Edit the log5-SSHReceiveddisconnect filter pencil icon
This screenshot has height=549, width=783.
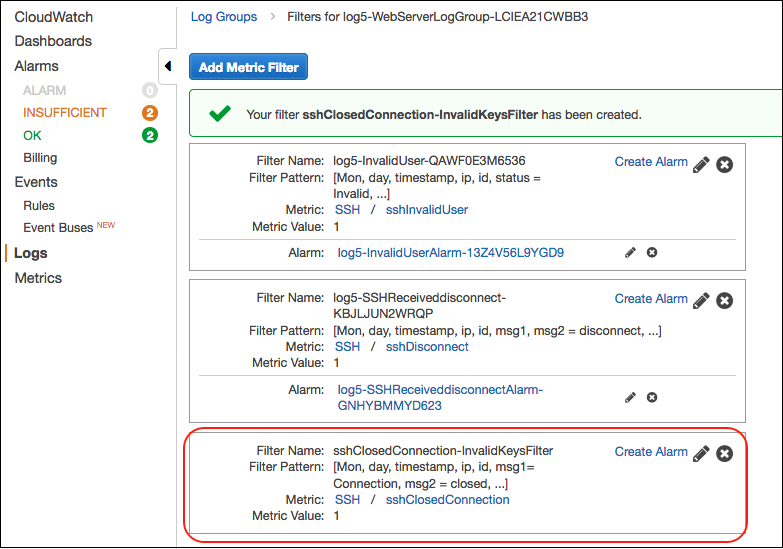pos(701,301)
